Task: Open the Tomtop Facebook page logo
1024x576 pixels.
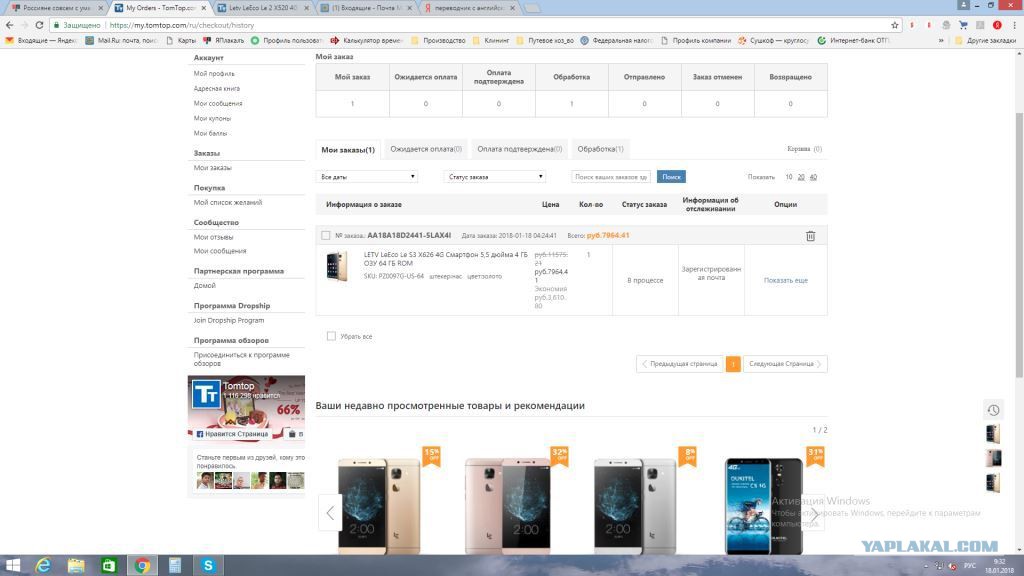Action: tap(206, 394)
